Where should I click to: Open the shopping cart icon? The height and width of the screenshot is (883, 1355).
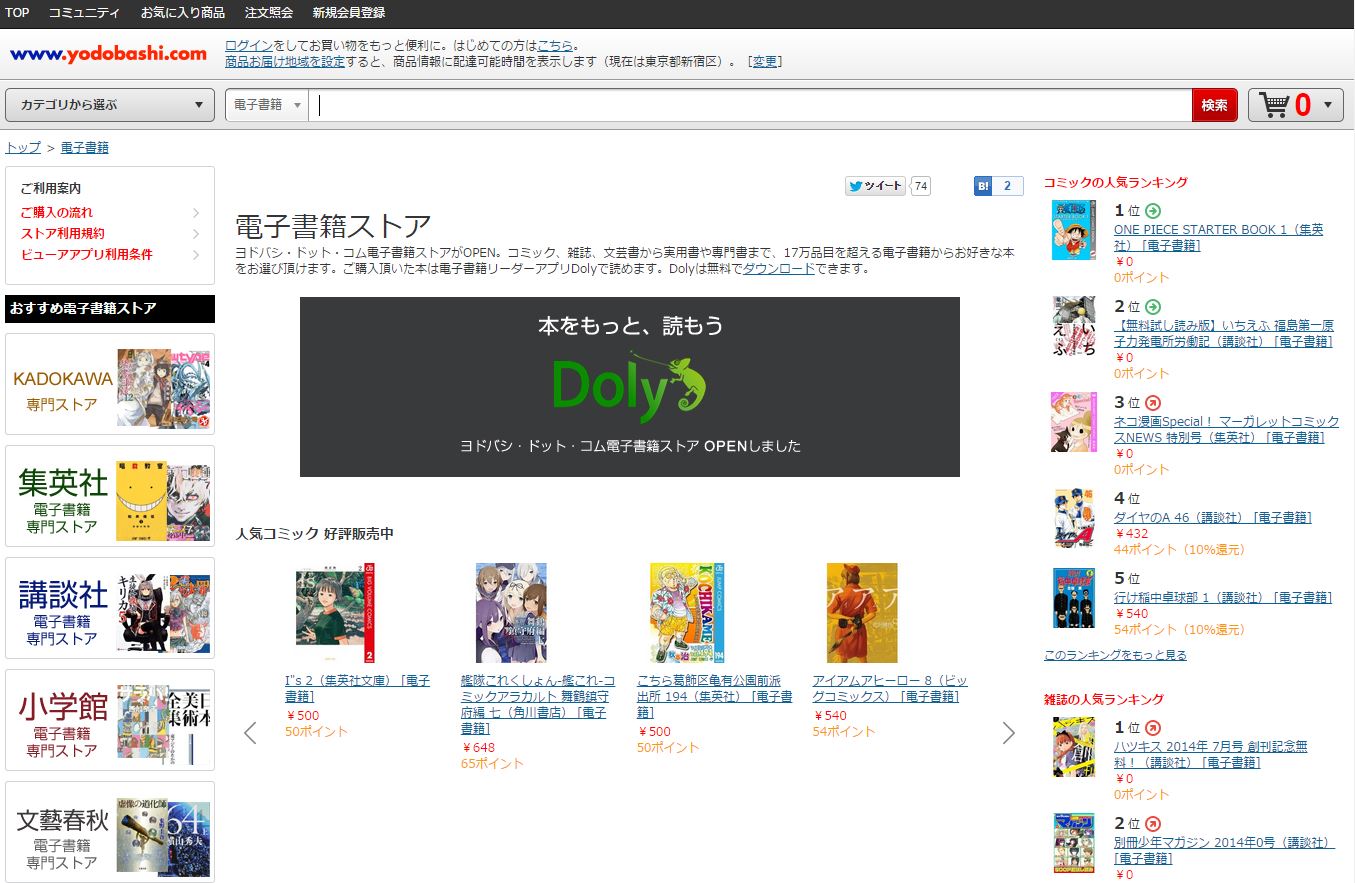[1274, 105]
